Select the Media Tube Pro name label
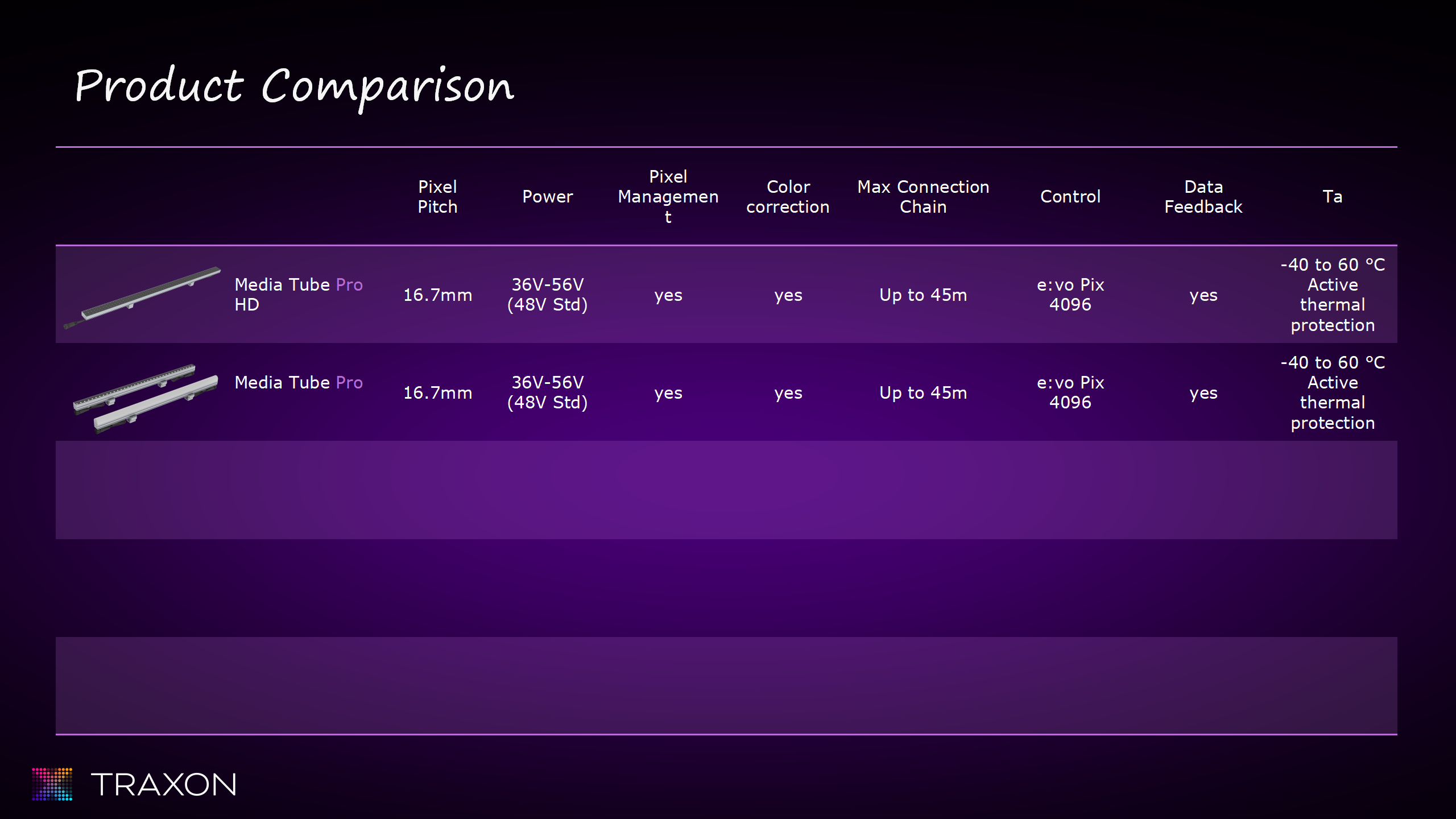Screen dimensions: 1456x819 298,383
